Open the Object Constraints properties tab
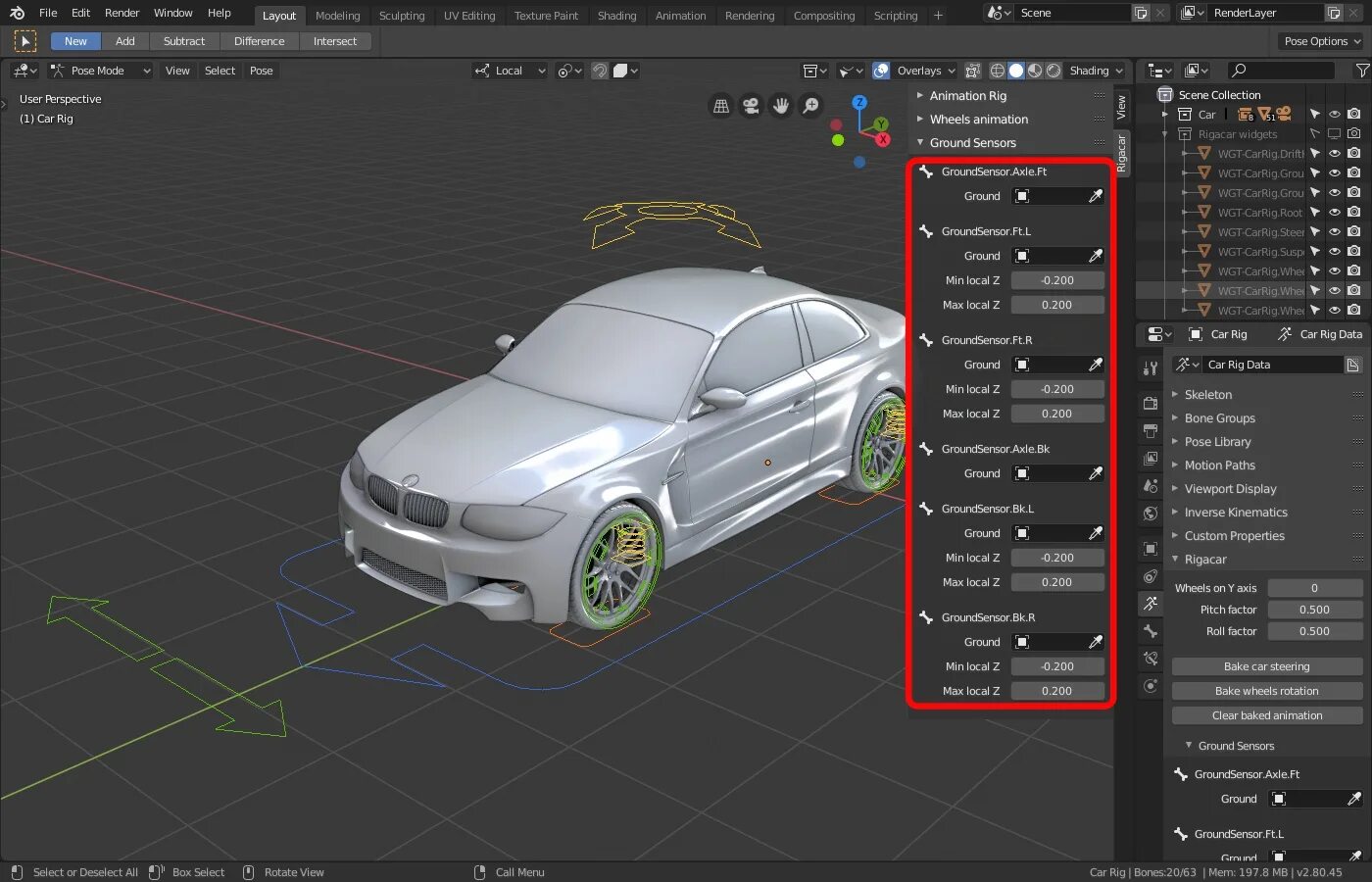 click(x=1151, y=576)
